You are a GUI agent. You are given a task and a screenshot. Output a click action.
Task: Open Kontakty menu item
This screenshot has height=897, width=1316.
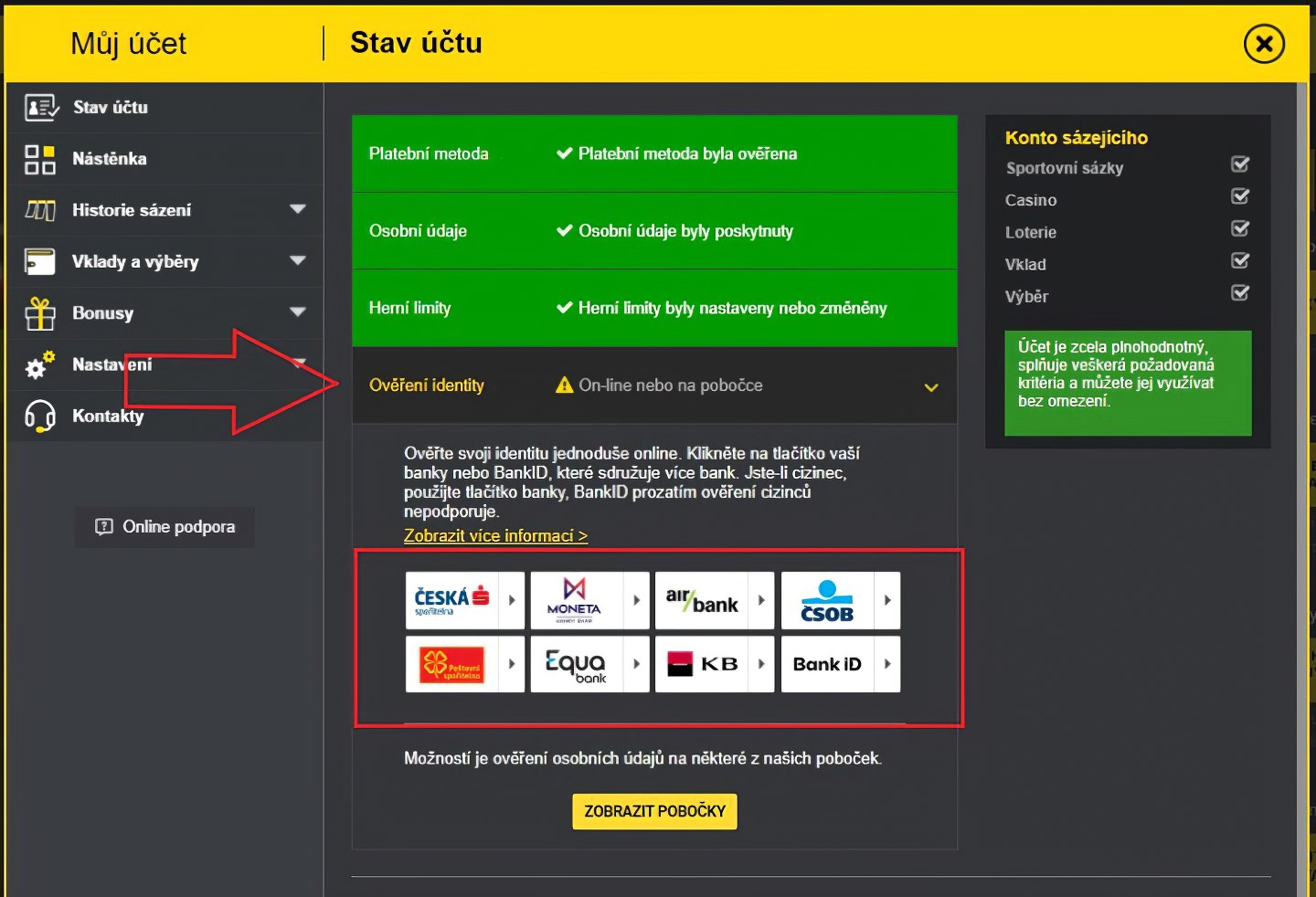(165, 417)
